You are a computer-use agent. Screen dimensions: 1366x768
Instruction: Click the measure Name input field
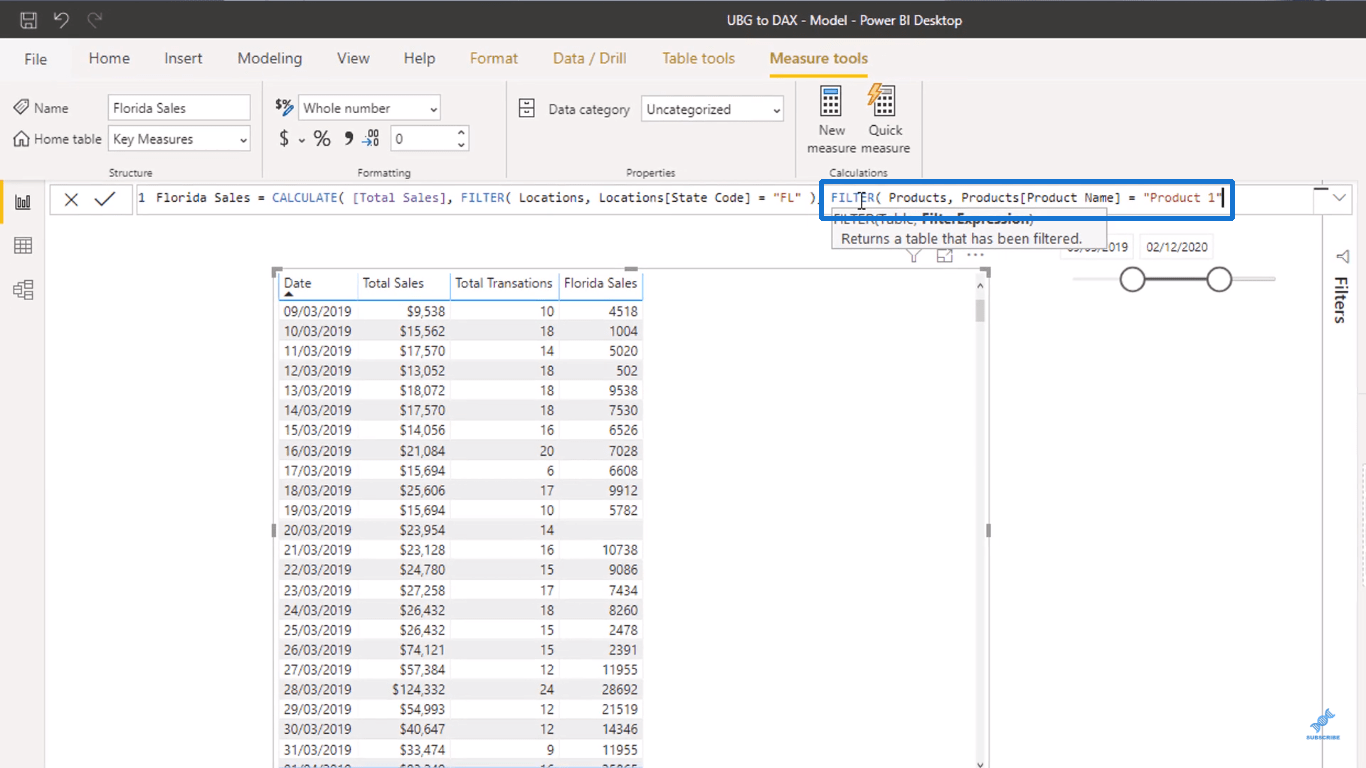coord(179,108)
